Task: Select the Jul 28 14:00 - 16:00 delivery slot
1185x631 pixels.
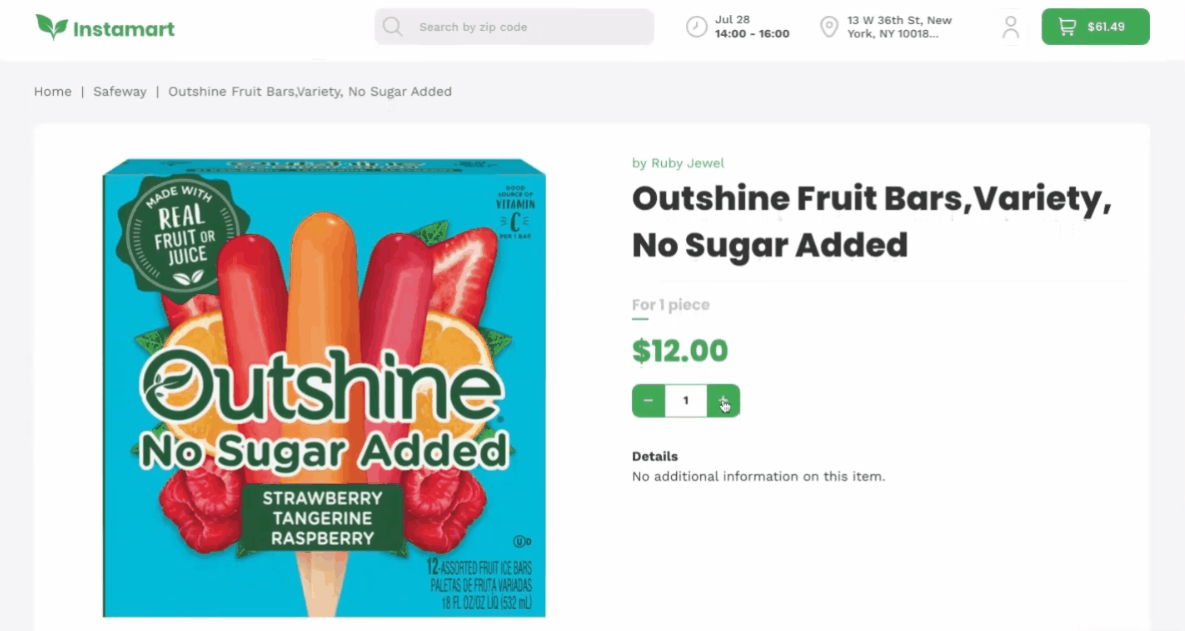Action: [x=752, y=26]
